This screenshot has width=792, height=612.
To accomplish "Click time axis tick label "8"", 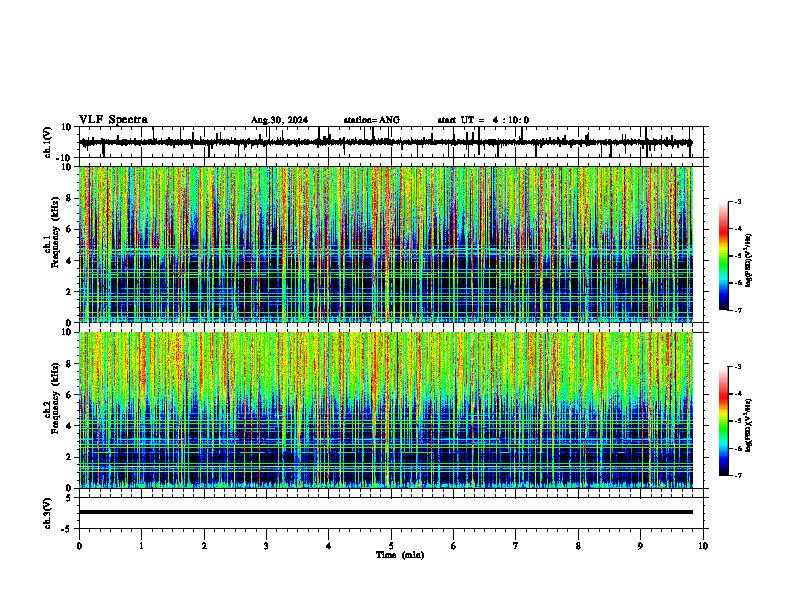I will [578, 546].
